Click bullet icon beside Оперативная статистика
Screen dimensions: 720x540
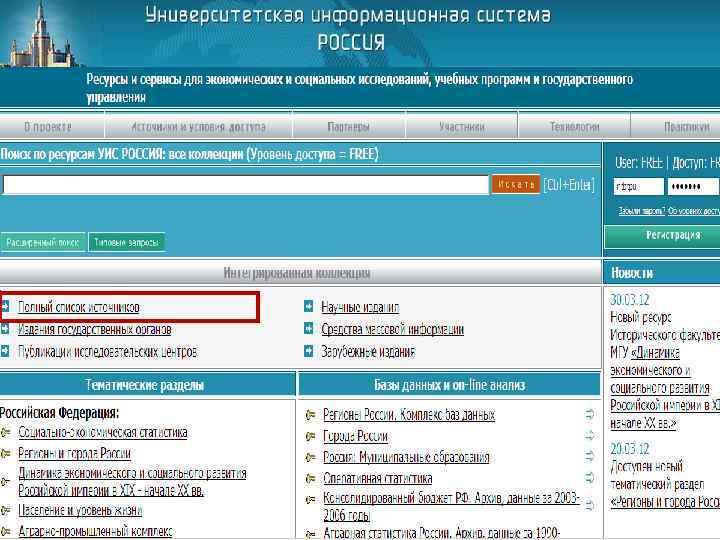(x=310, y=478)
